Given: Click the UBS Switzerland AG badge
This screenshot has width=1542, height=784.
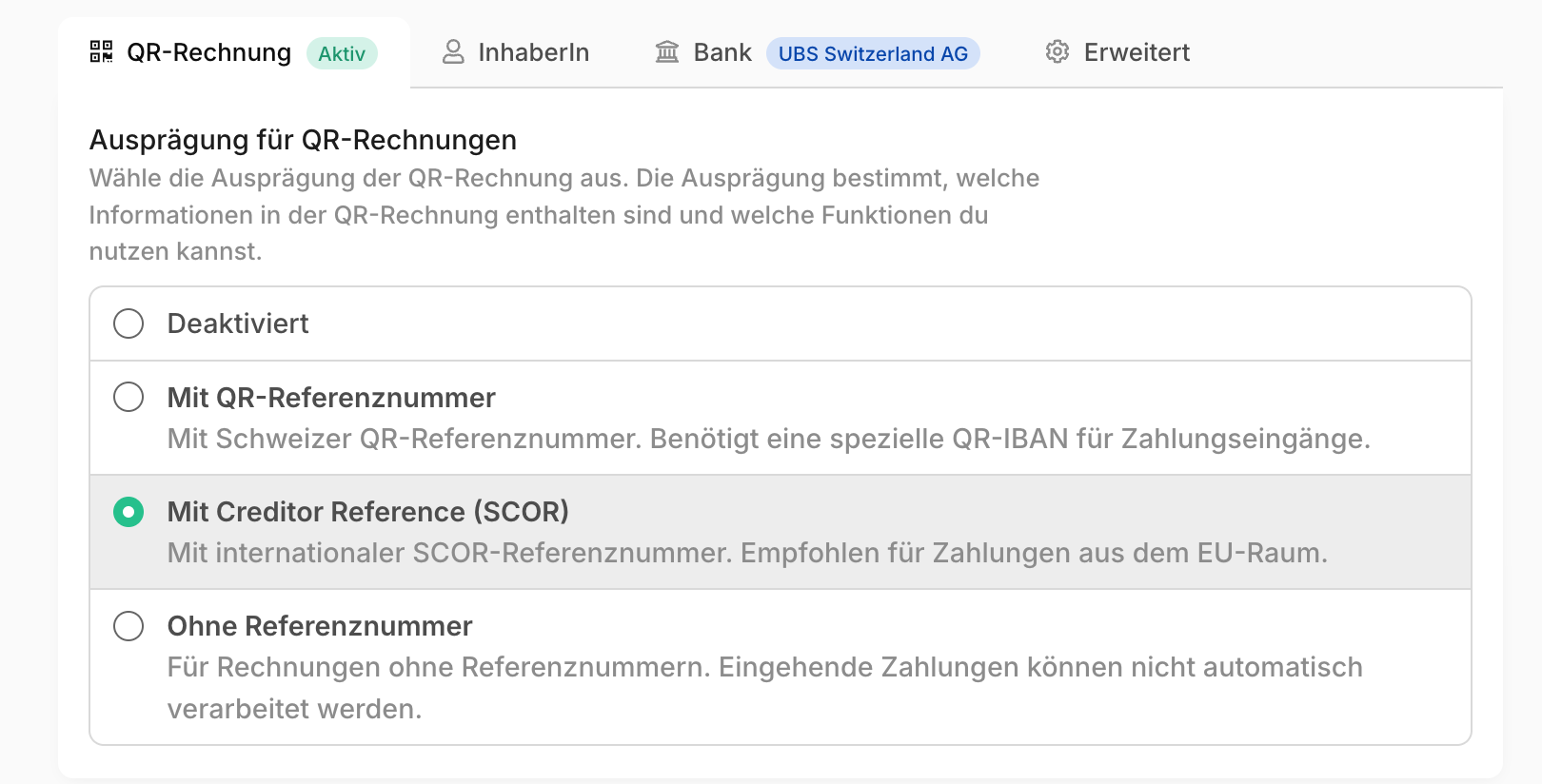Looking at the screenshot, I should [x=873, y=53].
